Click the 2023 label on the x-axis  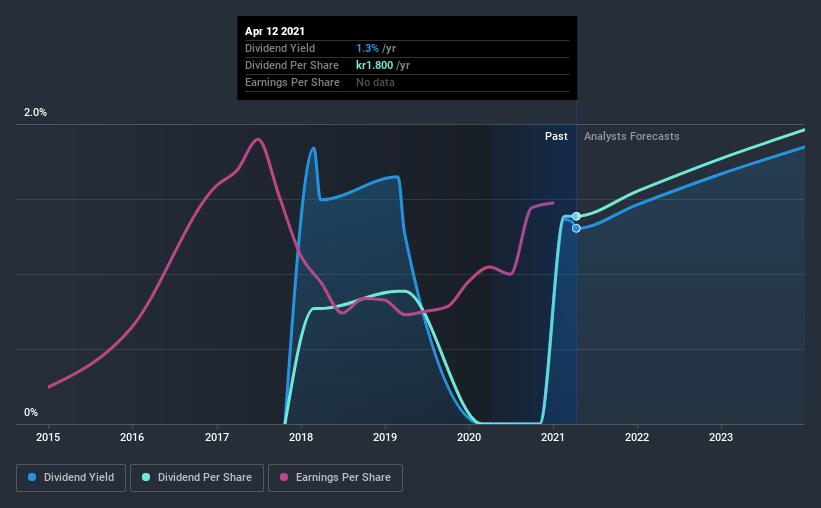tap(721, 437)
